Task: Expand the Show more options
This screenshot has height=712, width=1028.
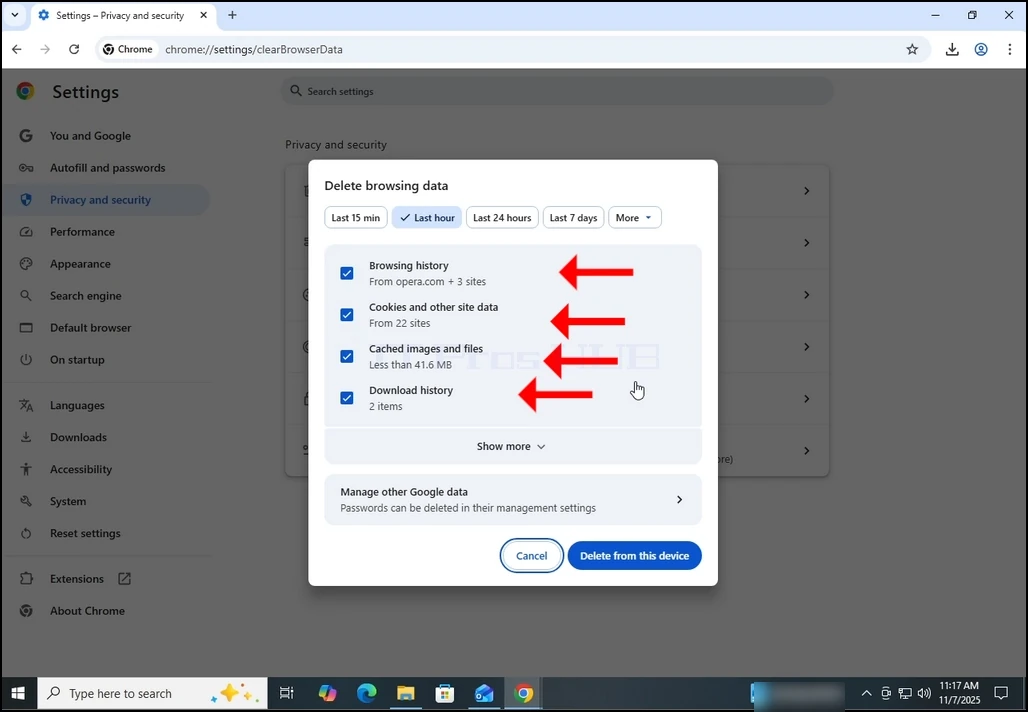Action: (513, 446)
